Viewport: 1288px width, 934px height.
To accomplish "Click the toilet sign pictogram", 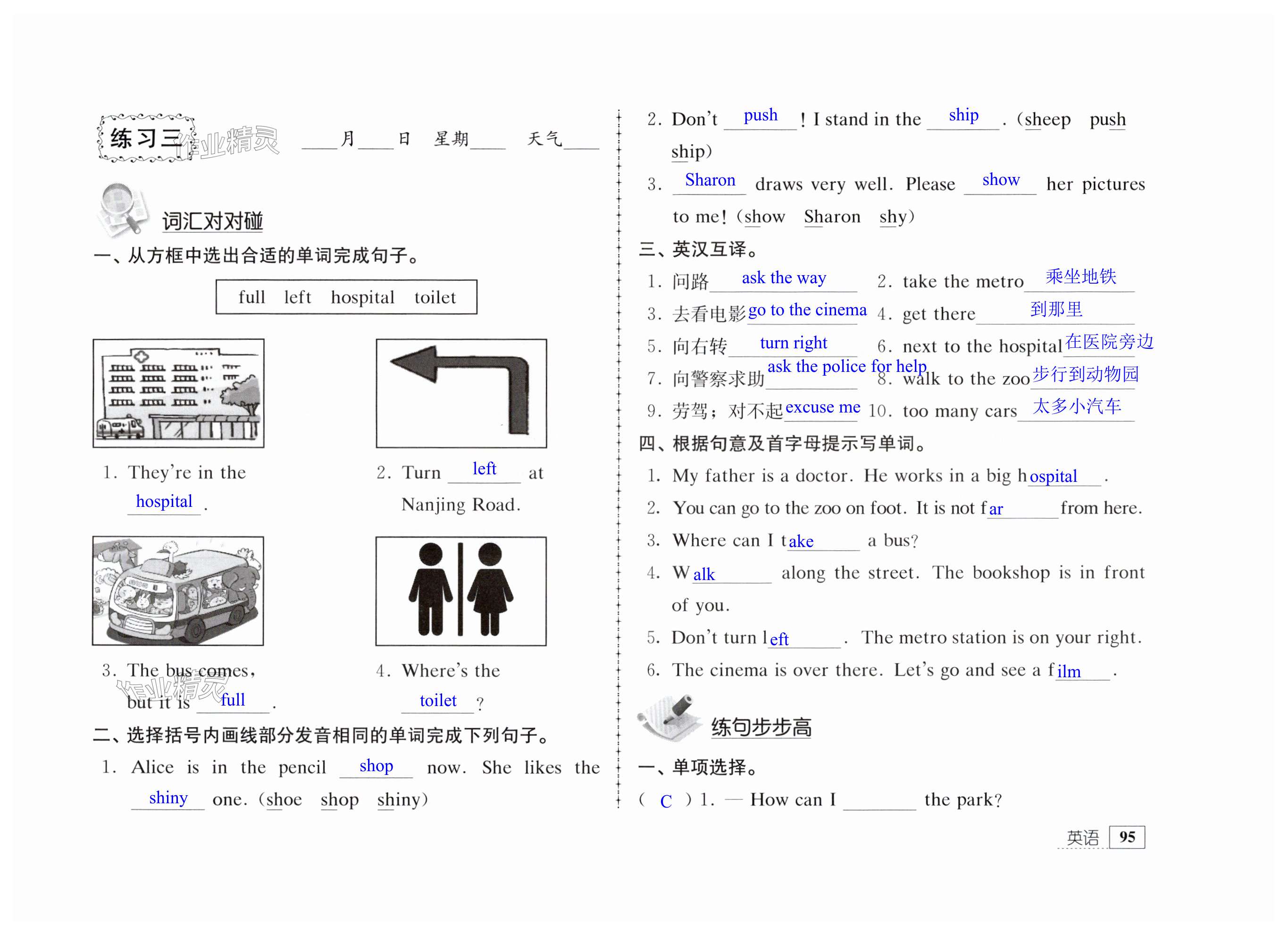I will (460, 591).
